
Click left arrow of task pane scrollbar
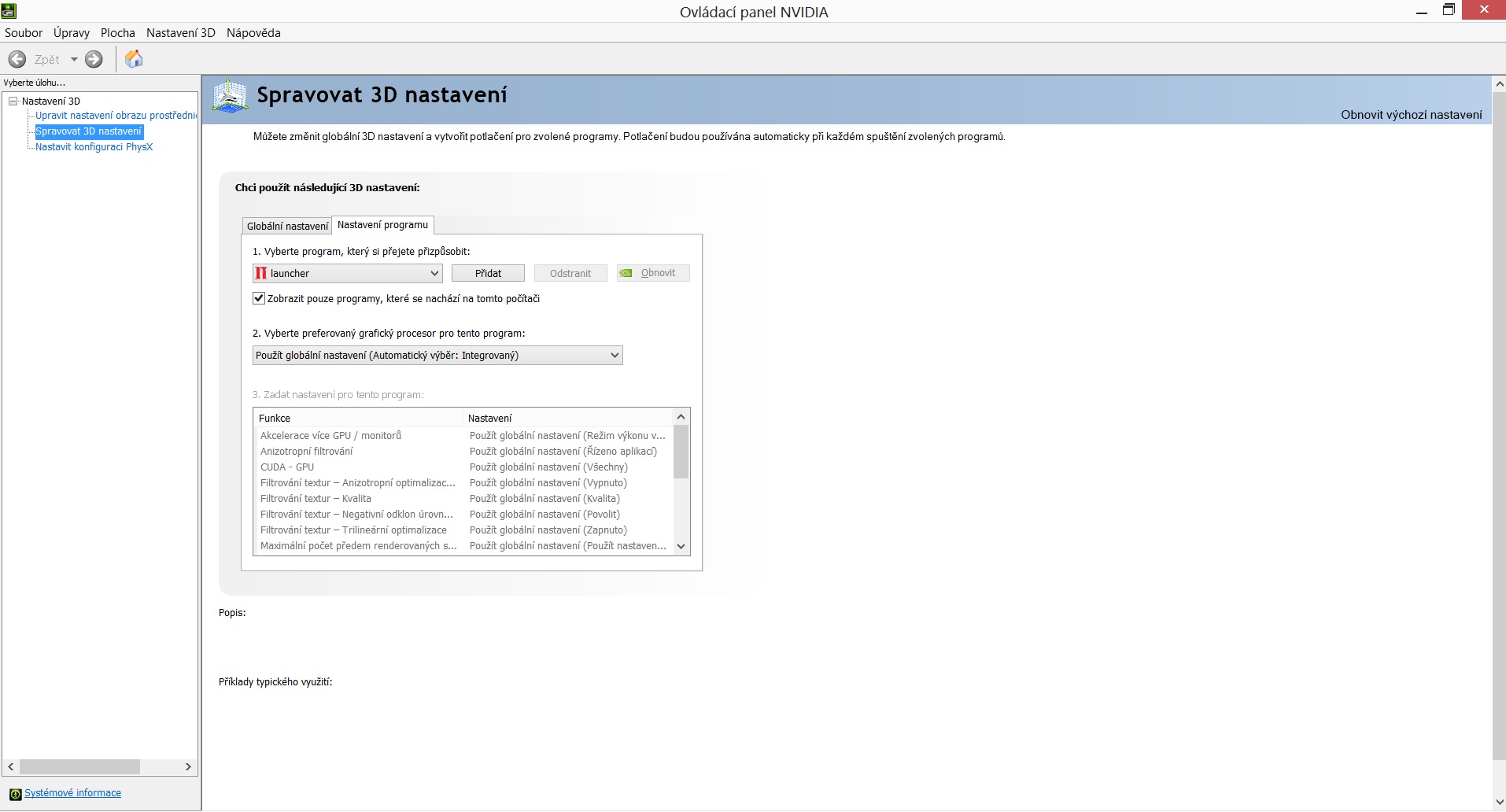pyautogui.click(x=11, y=766)
